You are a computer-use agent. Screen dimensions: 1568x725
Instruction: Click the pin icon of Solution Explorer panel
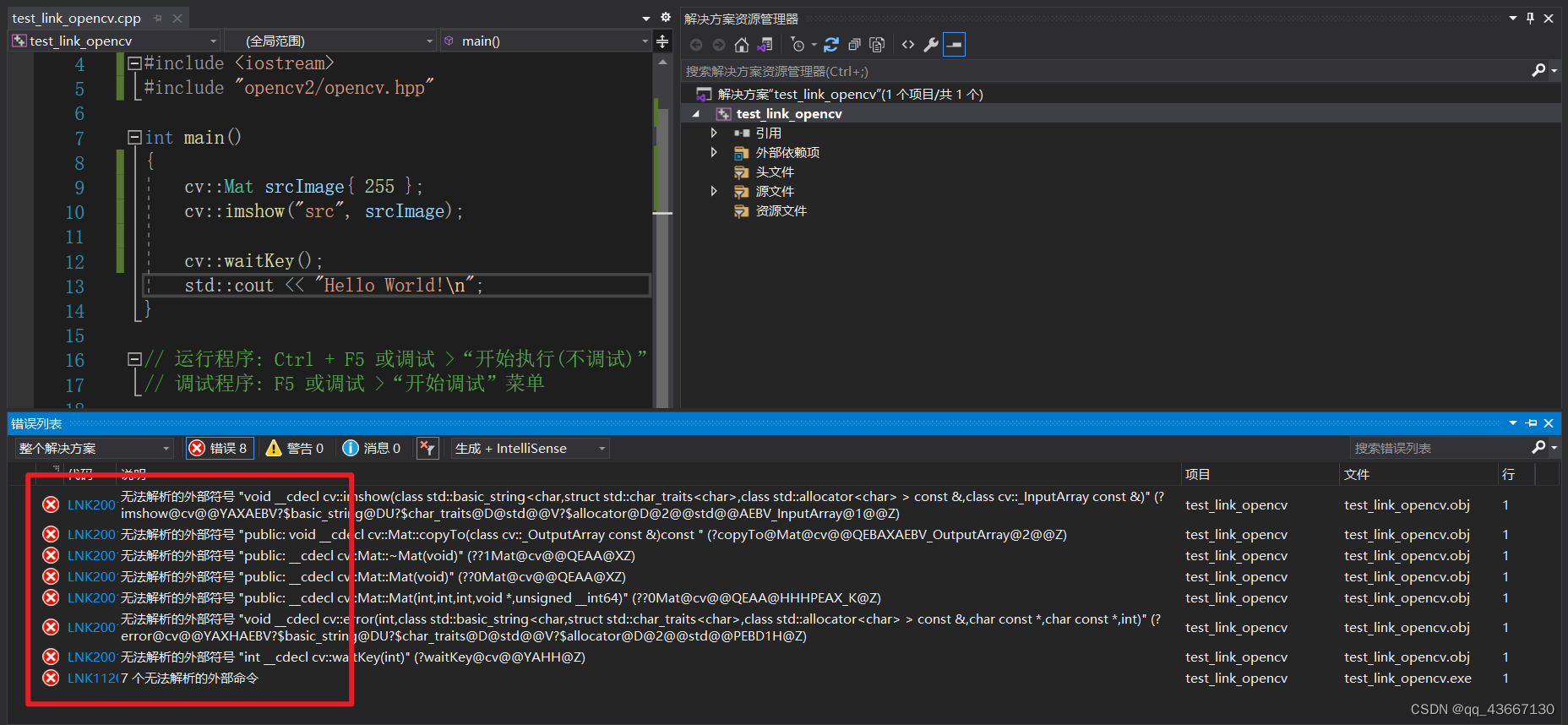[1531, 18]
